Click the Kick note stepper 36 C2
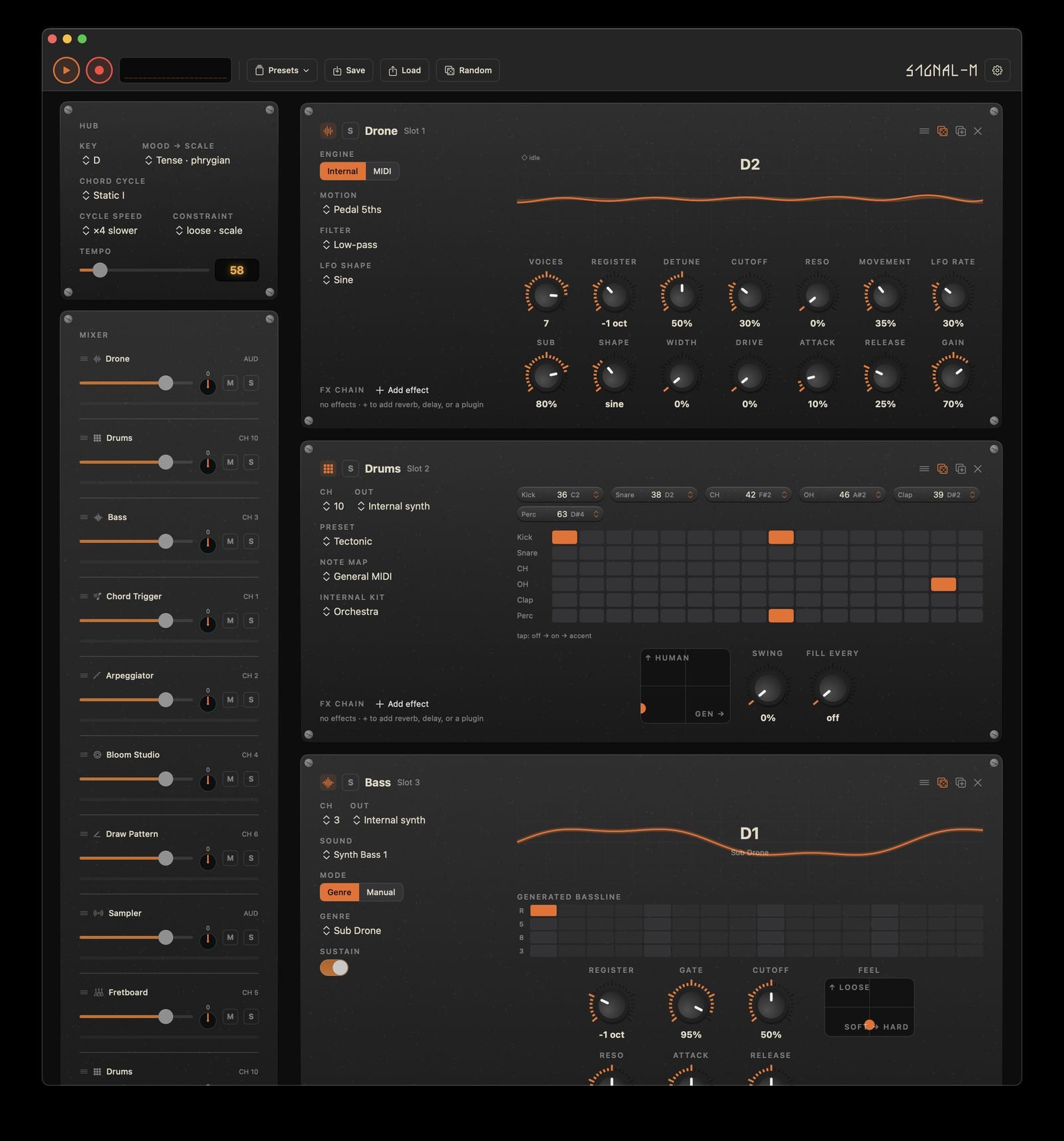 click(x=560, y=495)
